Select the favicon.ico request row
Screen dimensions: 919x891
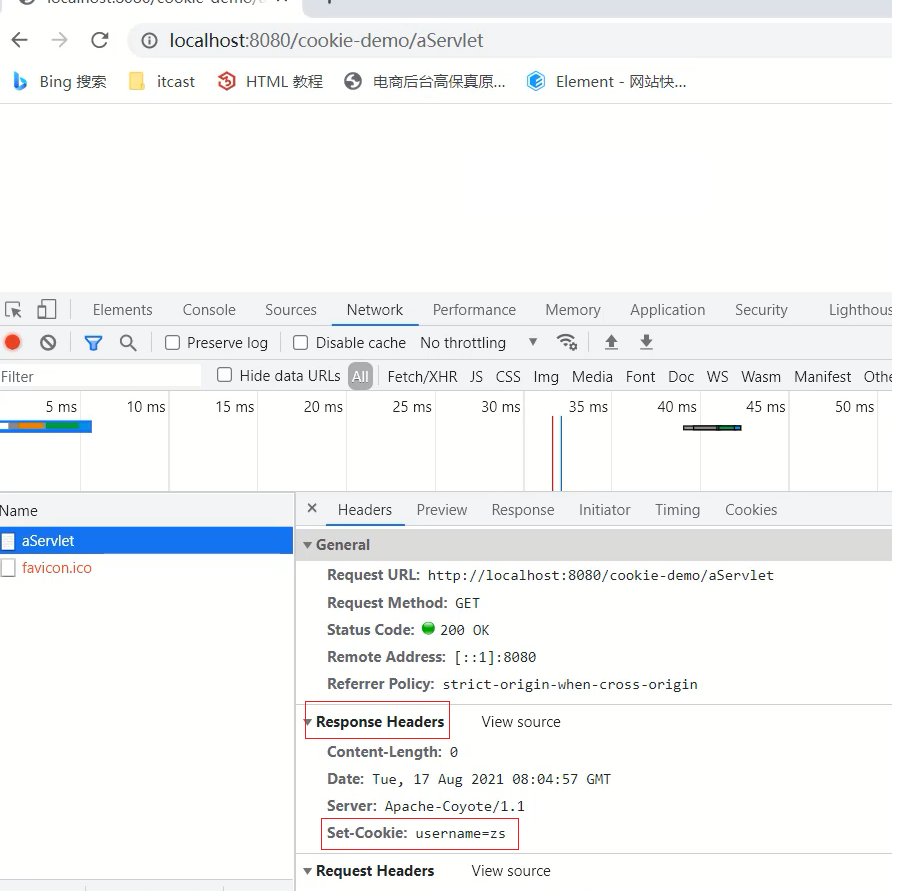(x=147, y=567)
